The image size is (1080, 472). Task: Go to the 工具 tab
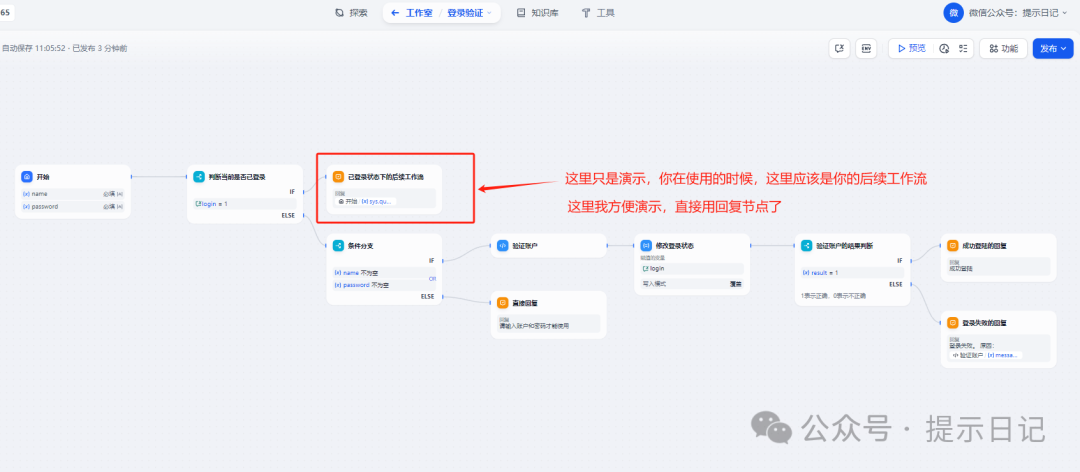point(598,13)
